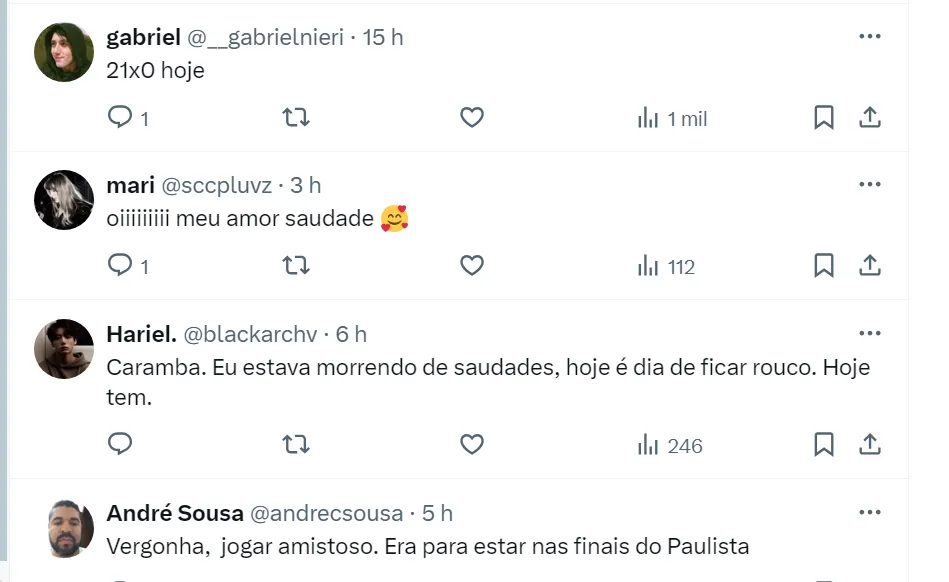The width and height of the screenshot is (949, 582).
Task: Open André Sousa's profile name link
Action: (175, 513)
